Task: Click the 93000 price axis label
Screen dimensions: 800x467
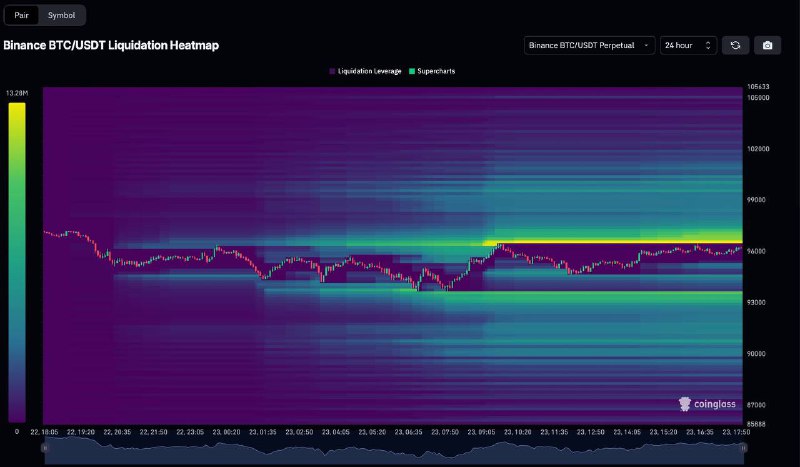Action: [756, 302]
